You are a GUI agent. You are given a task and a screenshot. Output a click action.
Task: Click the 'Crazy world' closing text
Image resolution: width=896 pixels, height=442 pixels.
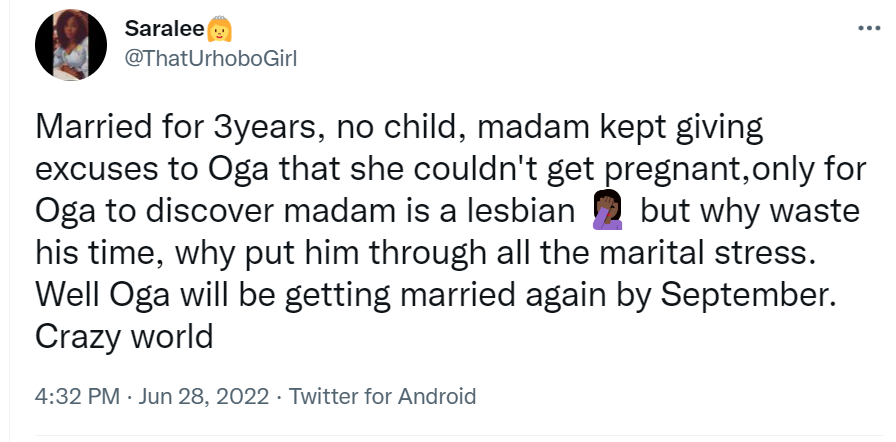point(124,336)
